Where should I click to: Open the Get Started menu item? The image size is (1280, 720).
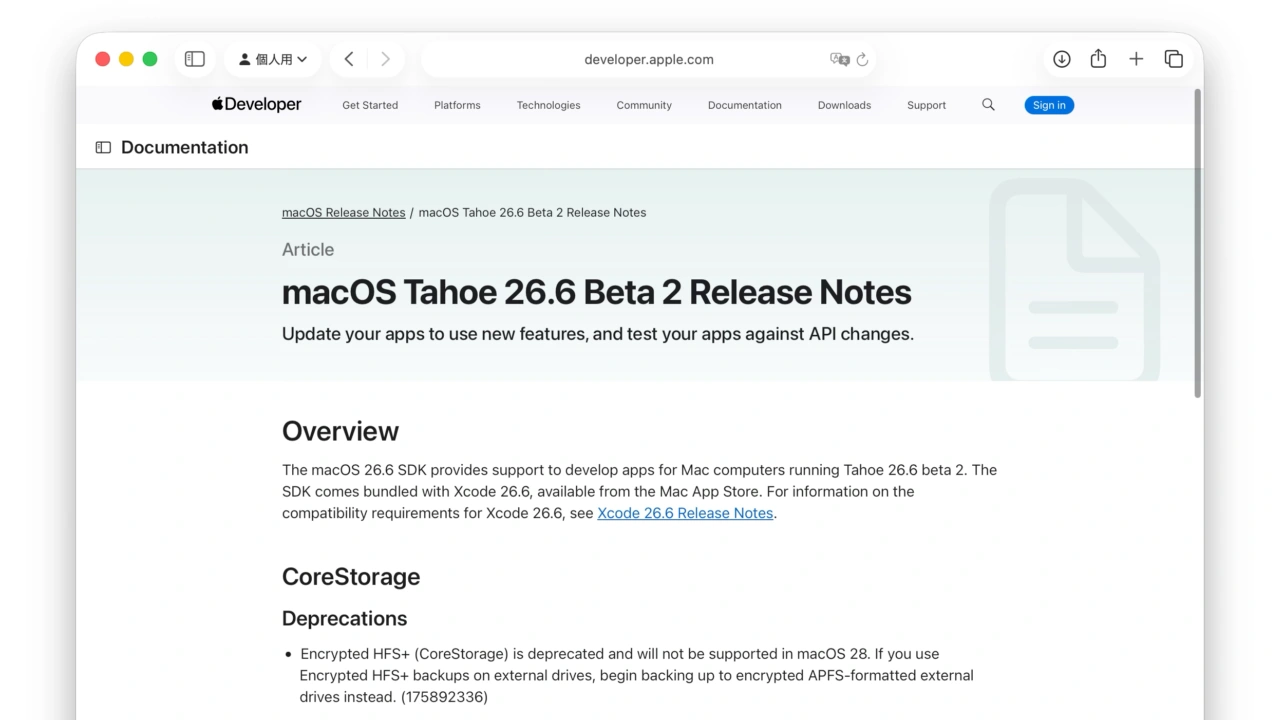click(x=370, y=105)
